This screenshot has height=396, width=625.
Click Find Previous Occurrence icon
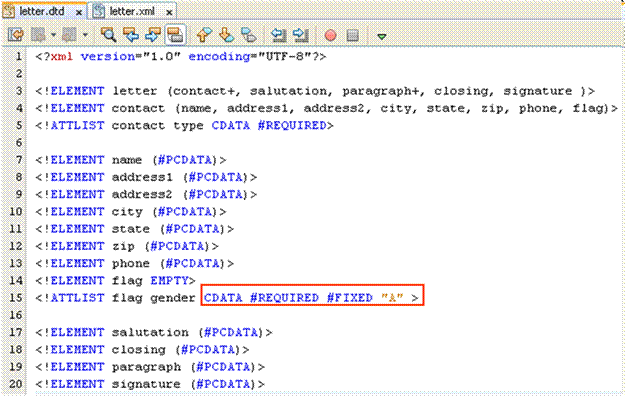130,35
